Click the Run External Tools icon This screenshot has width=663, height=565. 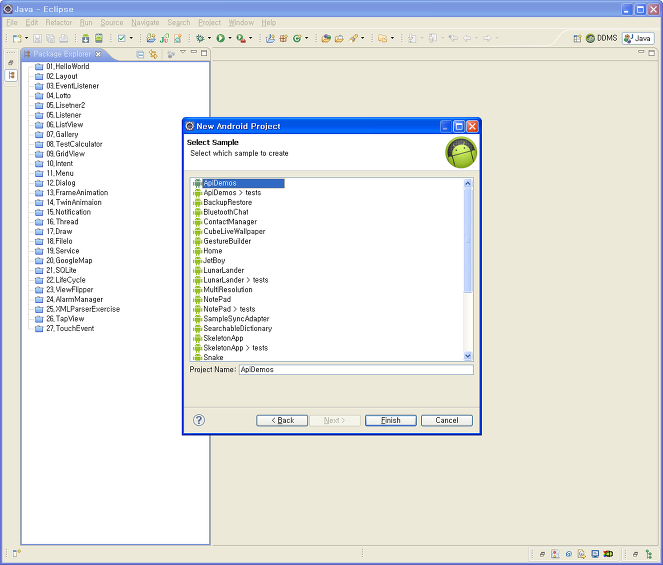pyautogui.click(x=241, y=38)
